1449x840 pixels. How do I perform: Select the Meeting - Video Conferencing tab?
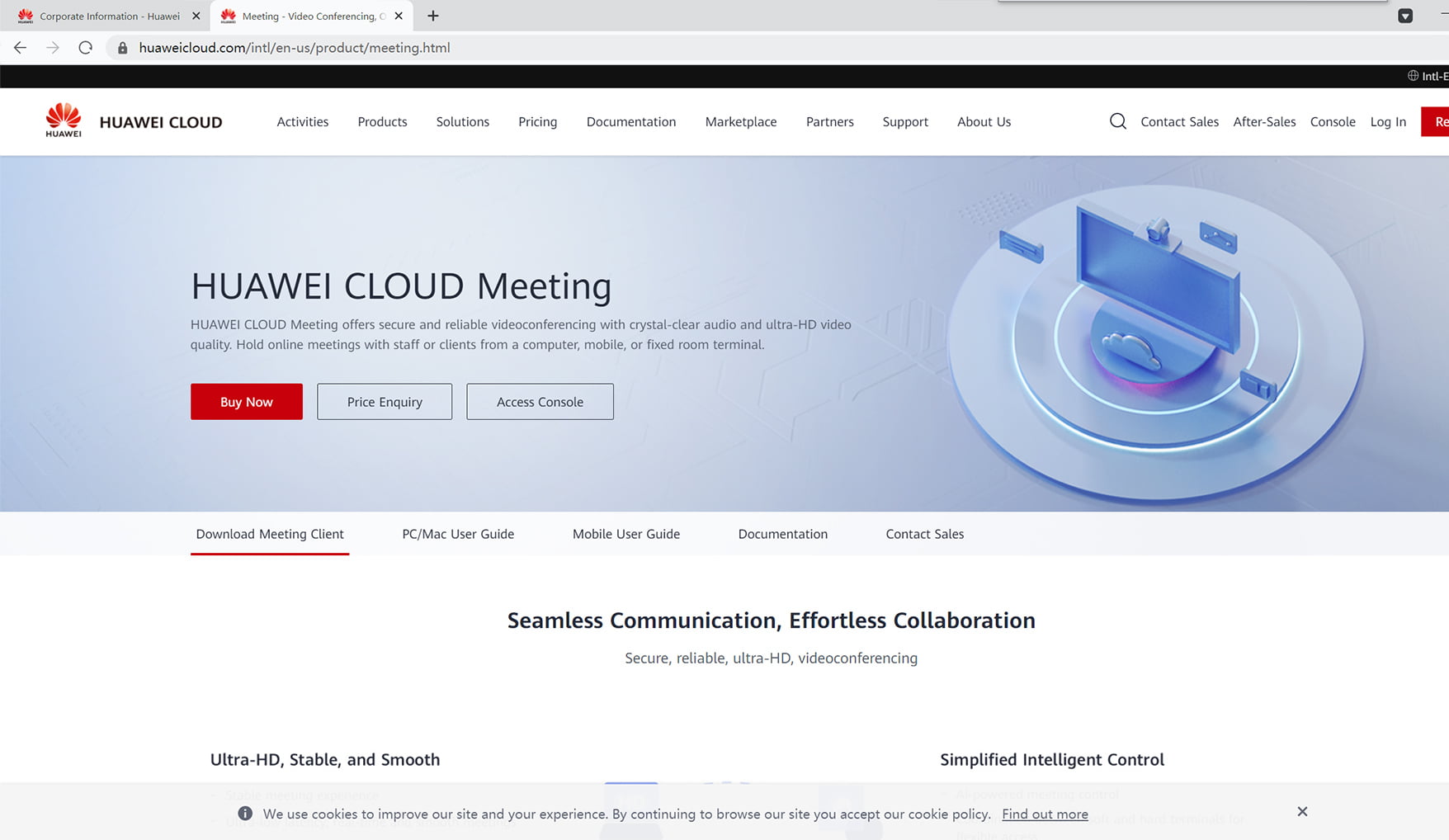(312, 16)
